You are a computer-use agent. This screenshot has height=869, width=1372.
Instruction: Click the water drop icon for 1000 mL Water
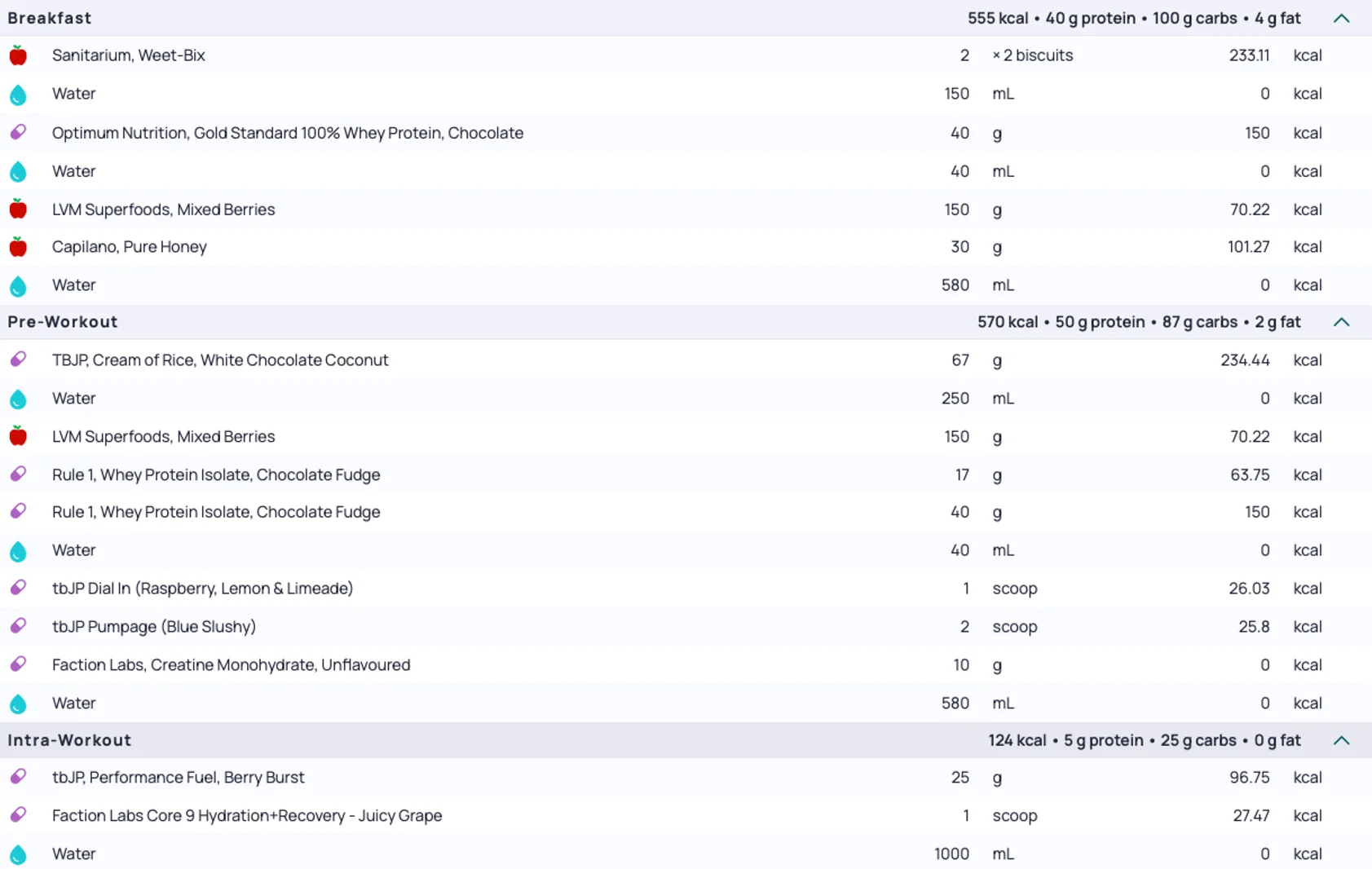[x=18, y=854]
